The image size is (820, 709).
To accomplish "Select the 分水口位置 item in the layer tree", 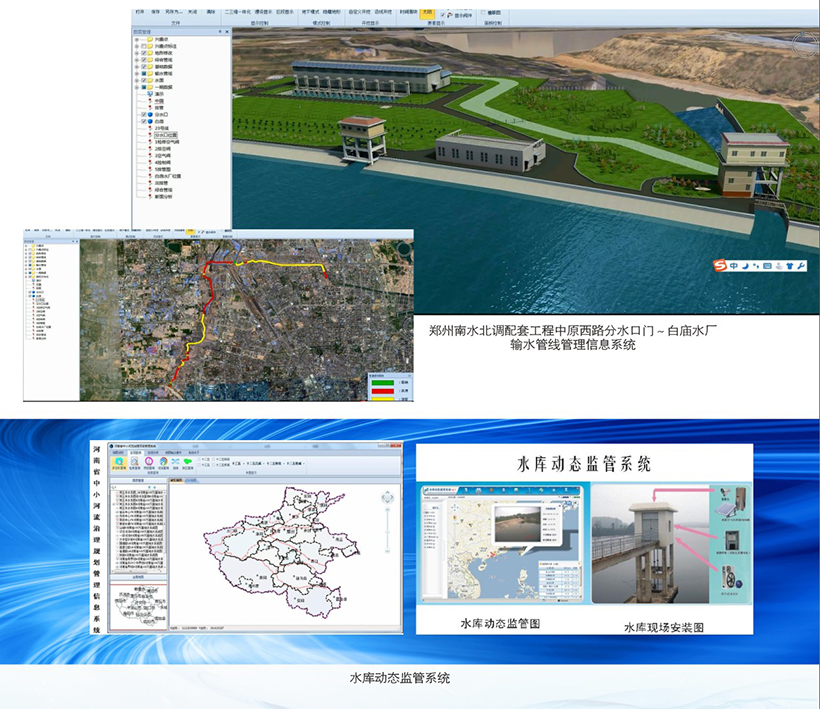I will point(167,133).
